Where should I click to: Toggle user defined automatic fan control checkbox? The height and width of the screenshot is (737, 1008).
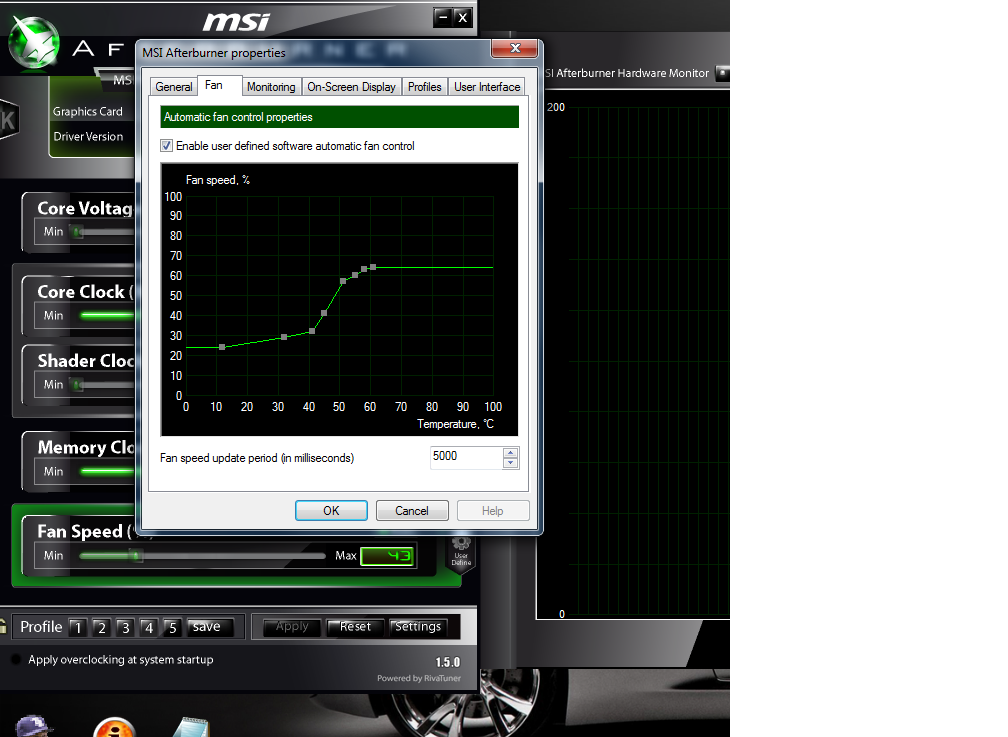click(166, 146)
